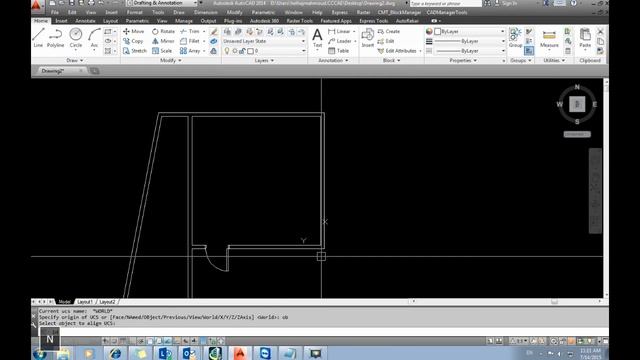The height and width of the screenshot is (360, 640).
Task: Switch to the Layout1 tab
Action: tap(85, 302)
